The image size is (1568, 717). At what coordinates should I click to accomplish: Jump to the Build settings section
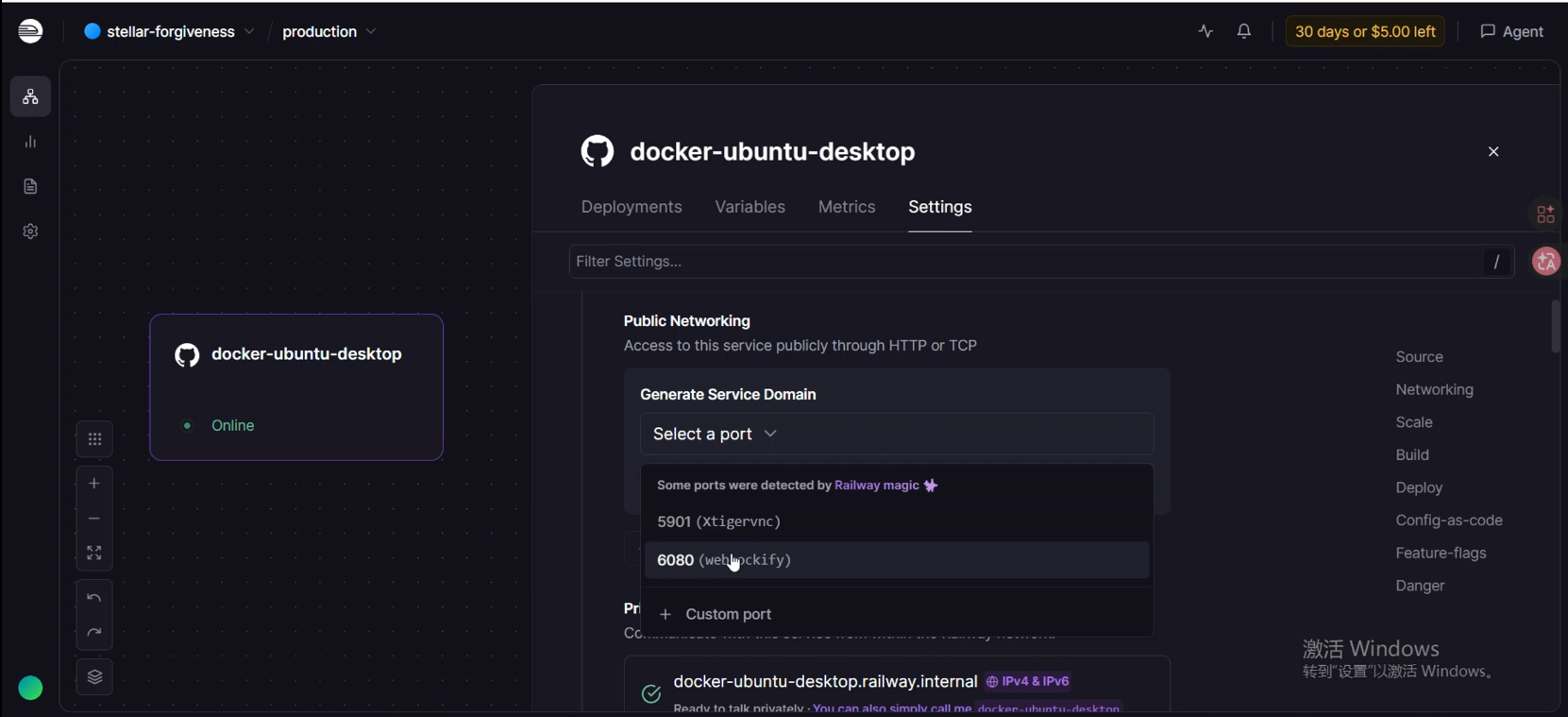coord(1412,454)
